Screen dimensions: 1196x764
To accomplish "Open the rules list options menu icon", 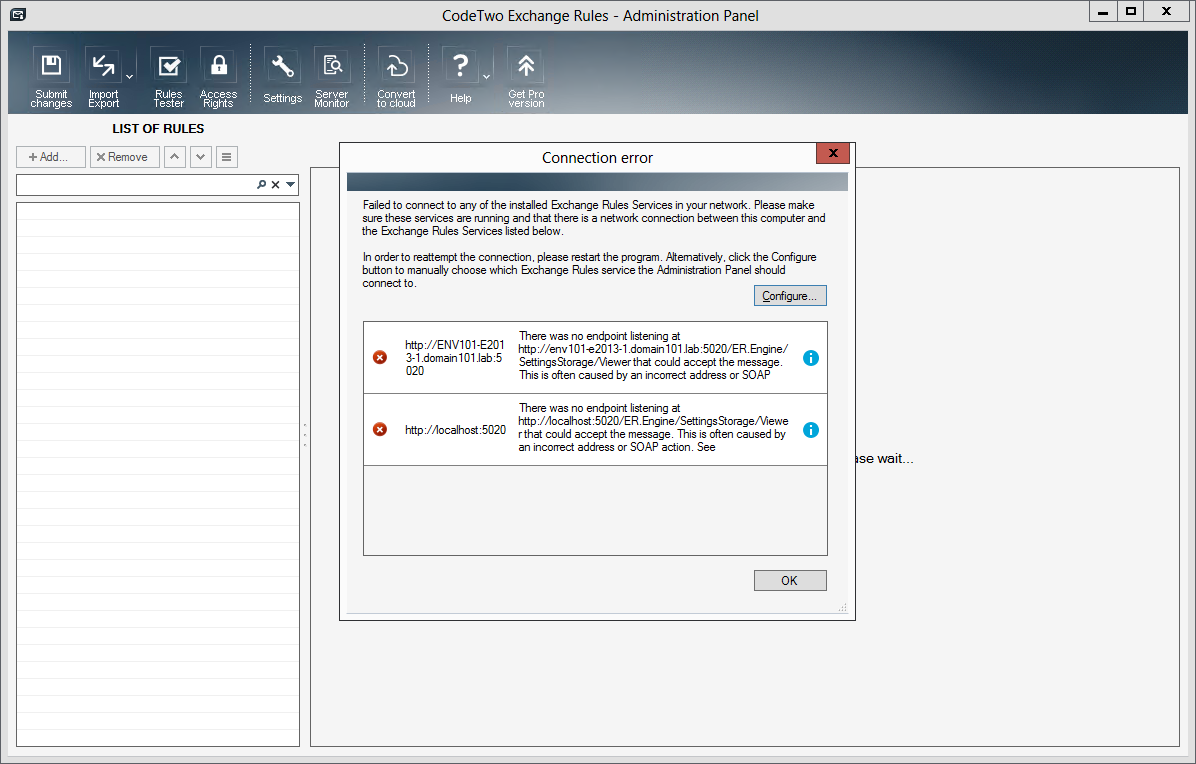I will click(x=227, y=157).
